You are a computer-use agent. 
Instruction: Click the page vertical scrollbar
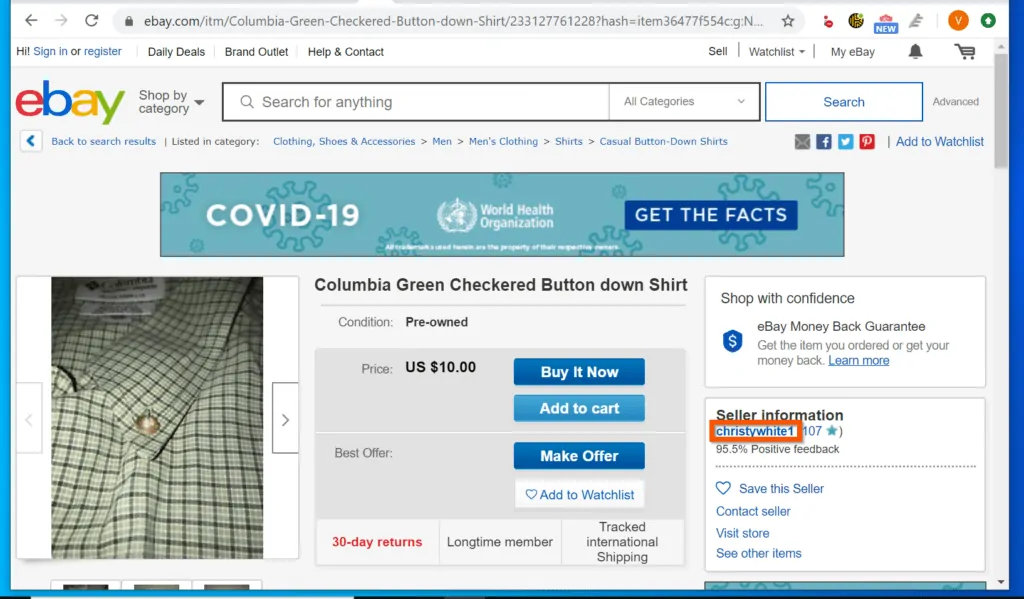click(x=1001, y=111)
